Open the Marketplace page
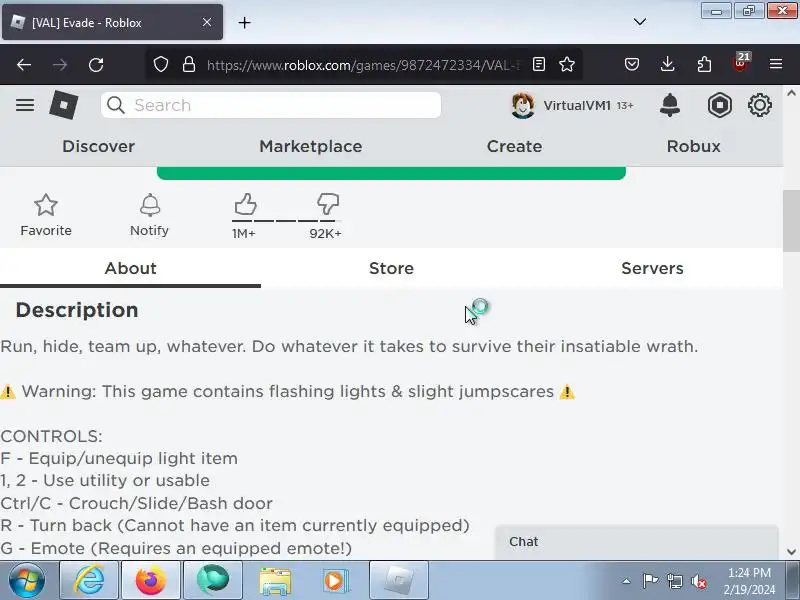The image size is (800, 600). (311, 146)
